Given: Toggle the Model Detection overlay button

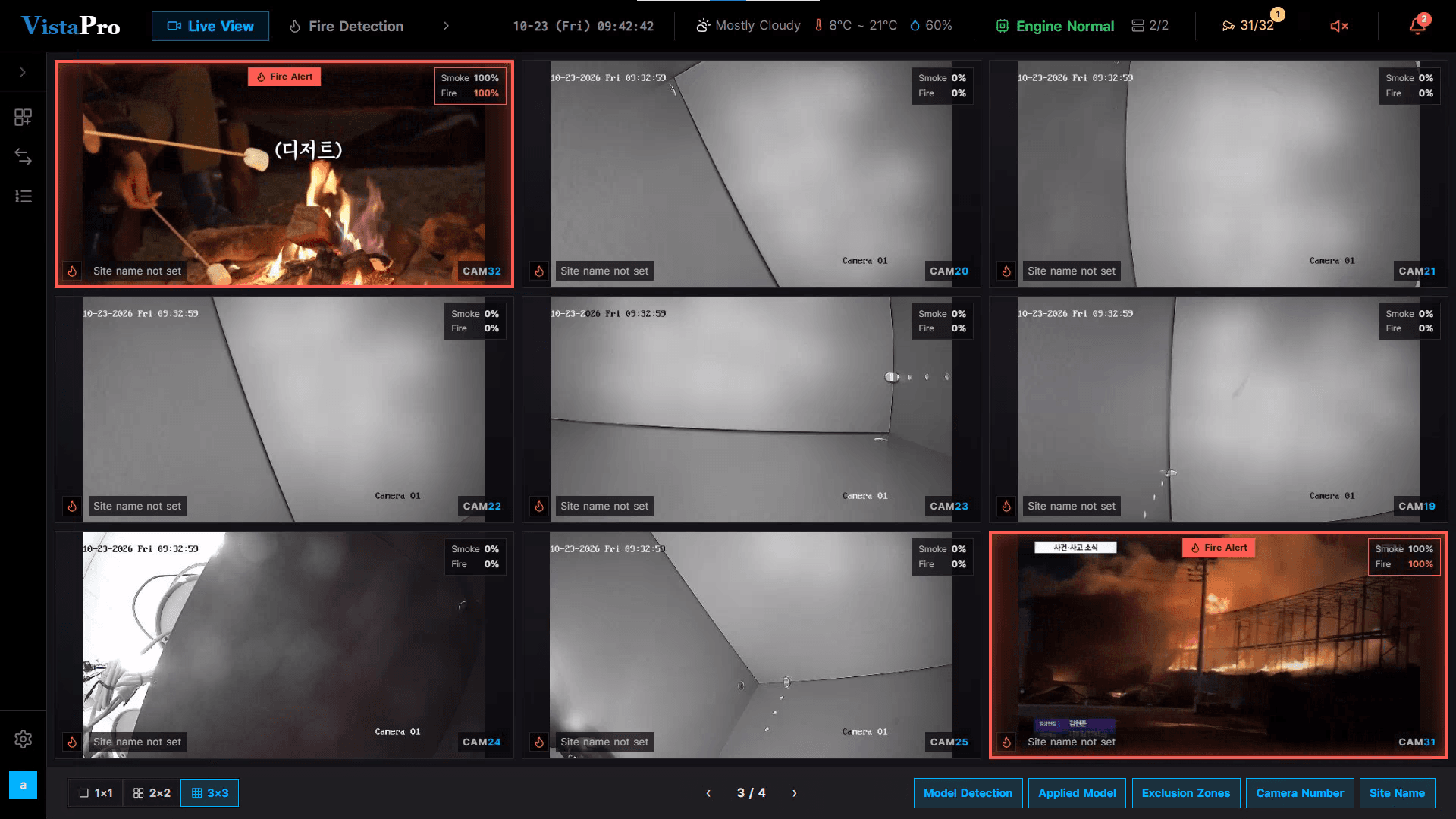Looking at the screenshot, I should [968, 793].
